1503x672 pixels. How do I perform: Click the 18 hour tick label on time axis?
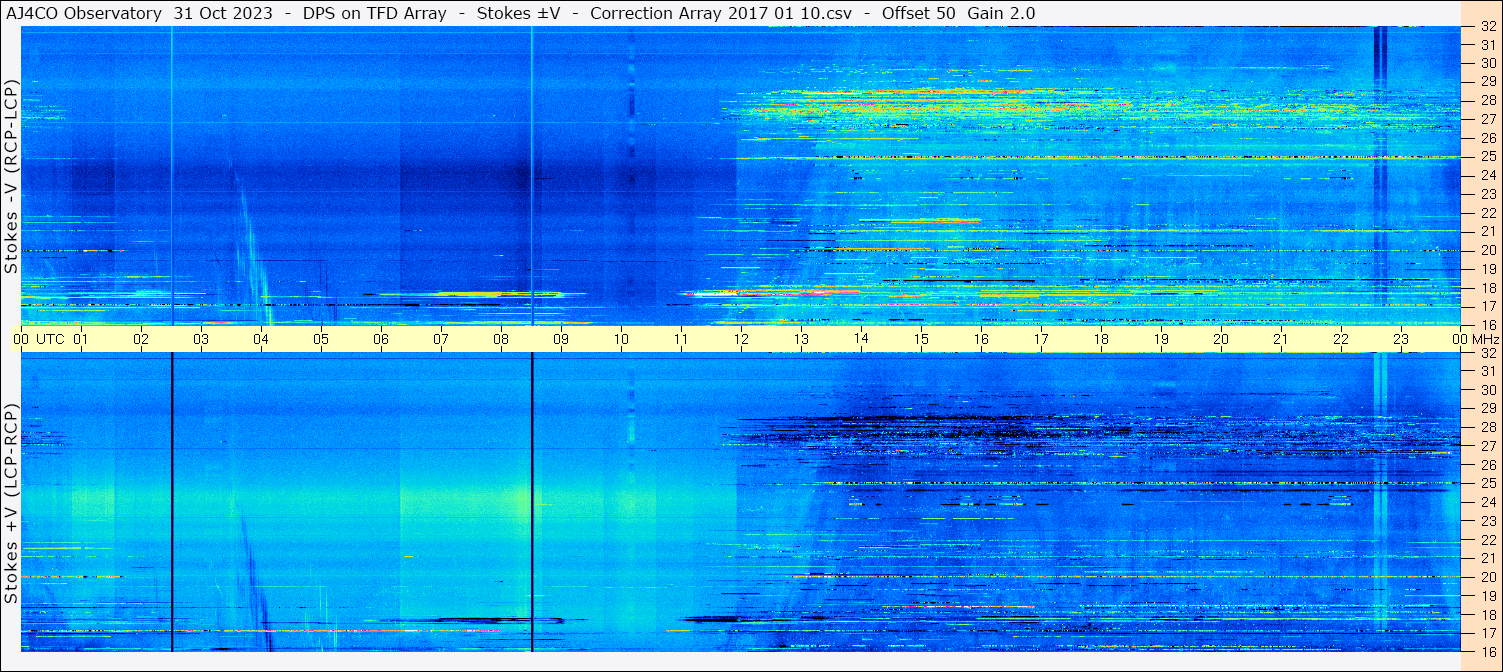click(x=1101, y=339)
